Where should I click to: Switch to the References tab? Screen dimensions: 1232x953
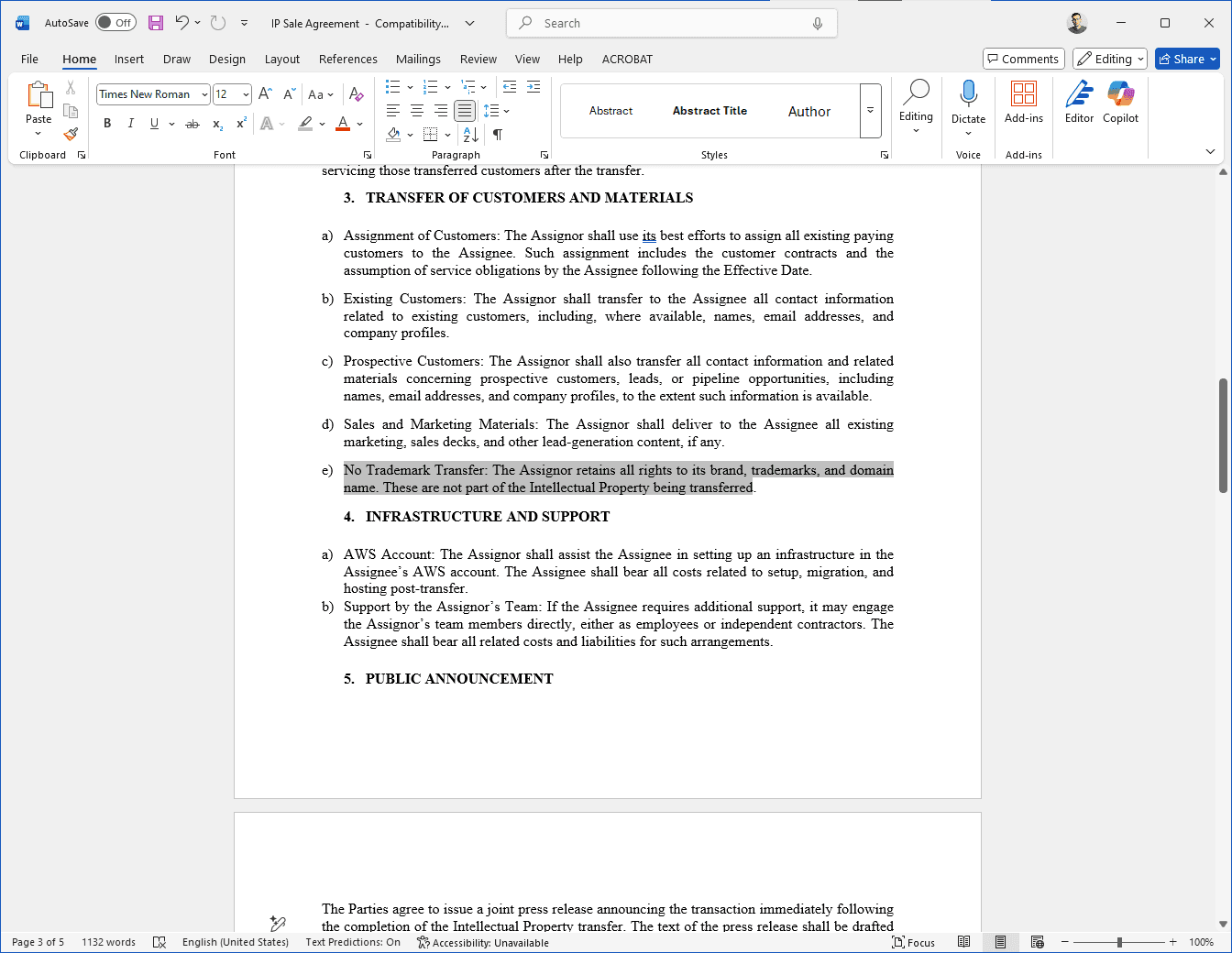coord(348,59)
